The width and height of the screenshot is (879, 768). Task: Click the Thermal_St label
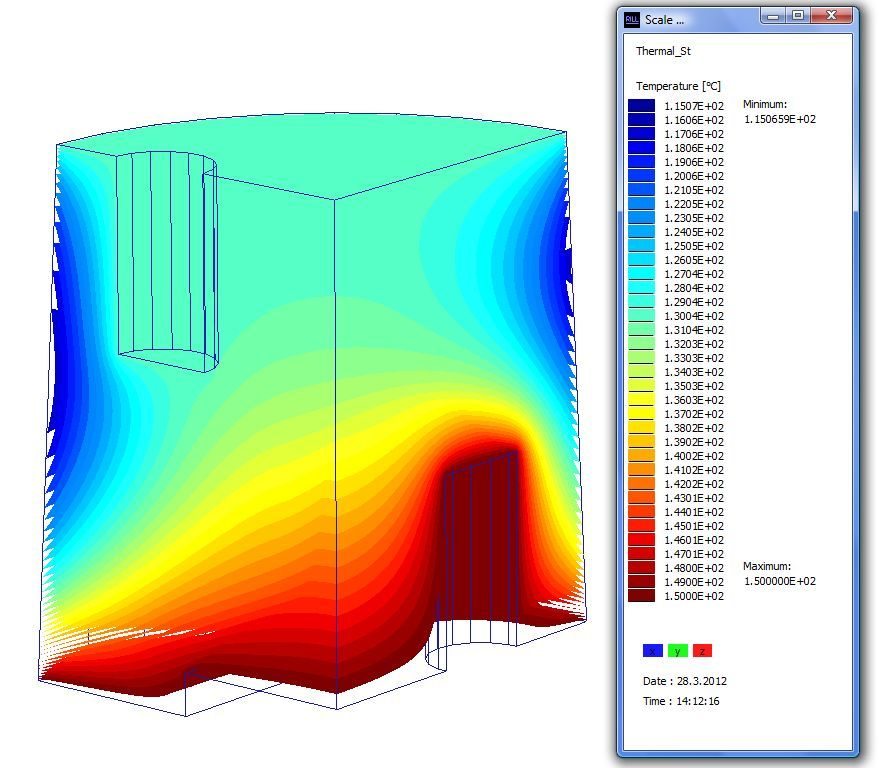663,51
